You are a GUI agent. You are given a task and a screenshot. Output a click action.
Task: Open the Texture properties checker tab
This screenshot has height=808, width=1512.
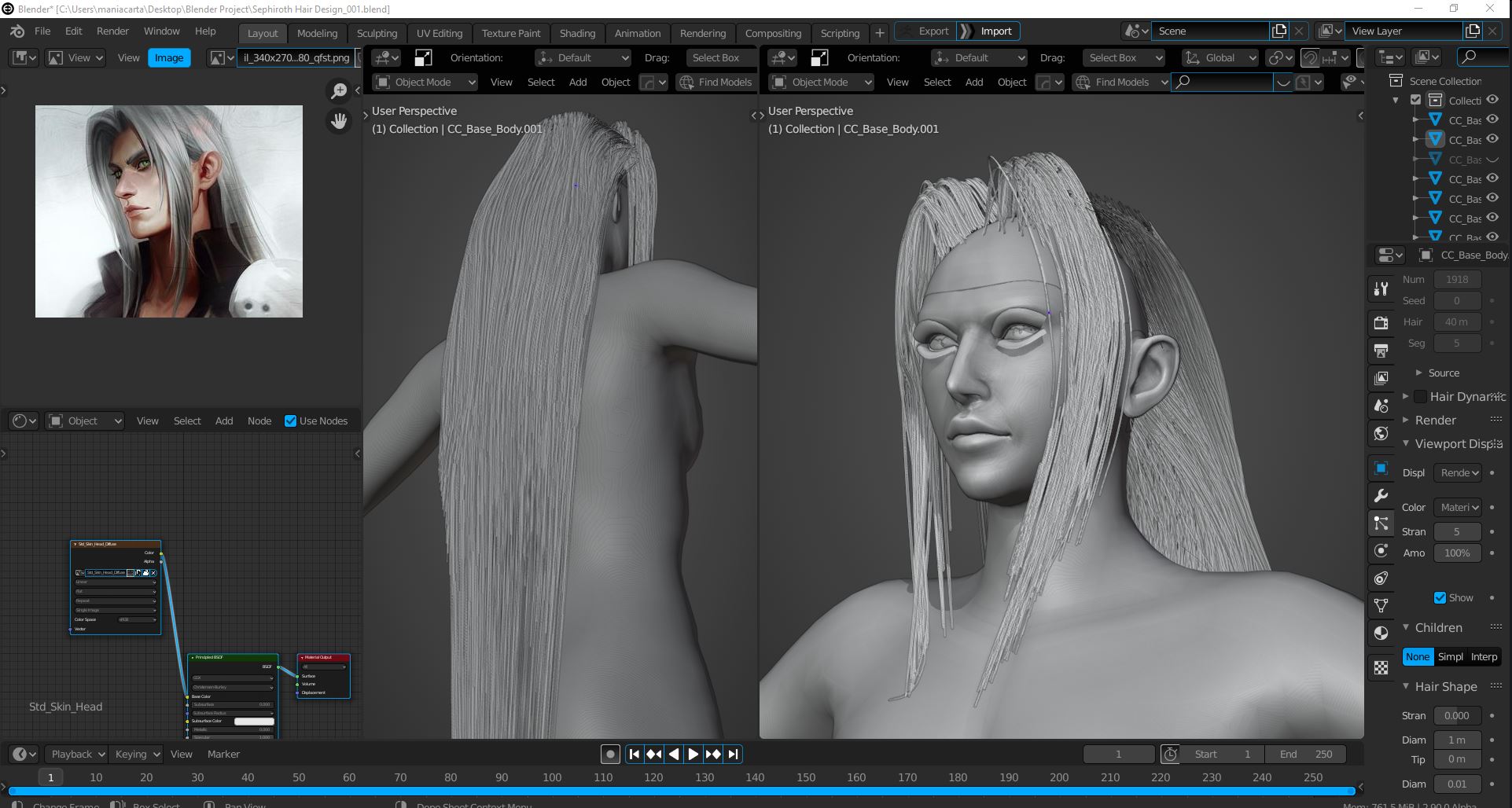point(1381,668)
